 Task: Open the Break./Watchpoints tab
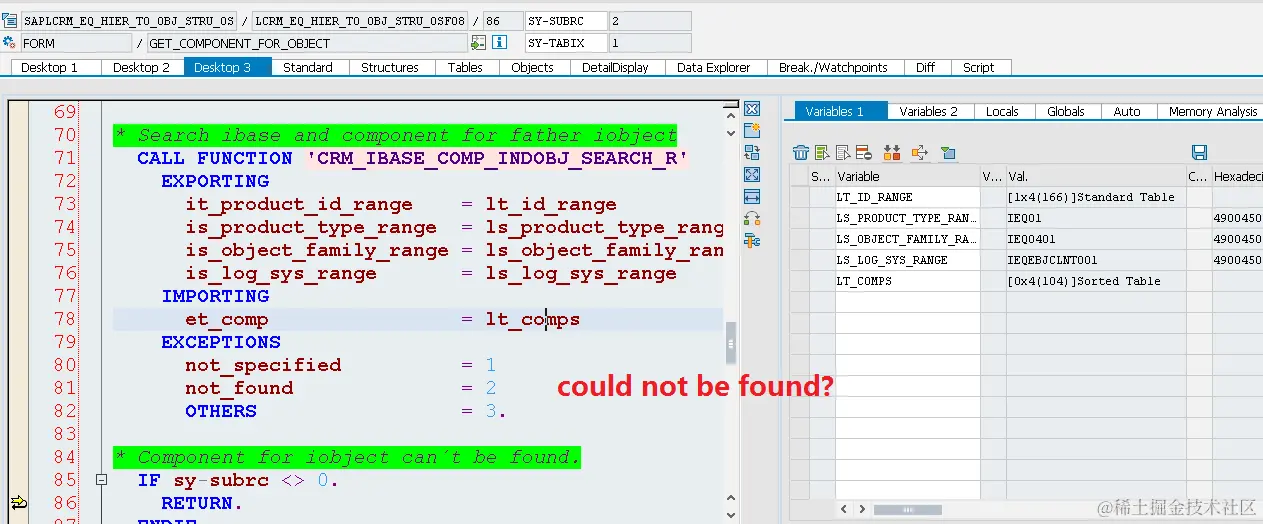click(x=834, y=67)
